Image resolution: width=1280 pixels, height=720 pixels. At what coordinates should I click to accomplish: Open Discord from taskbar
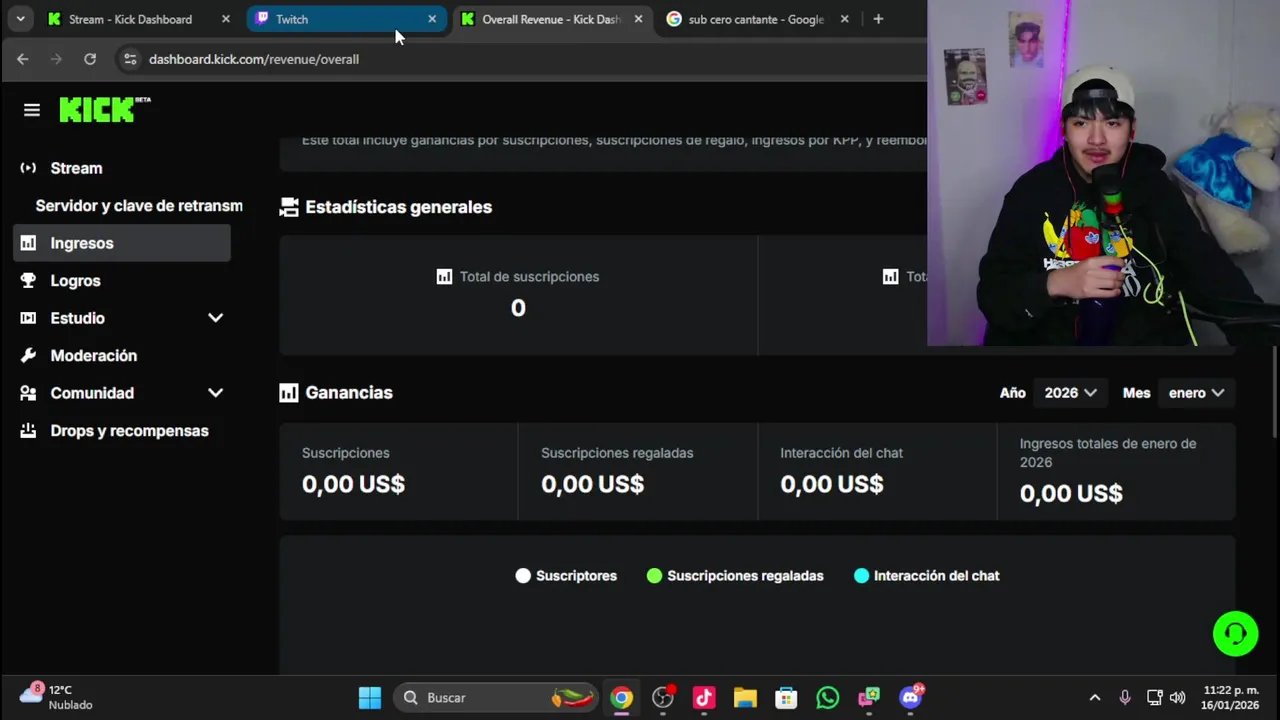[x=910, y=697]
